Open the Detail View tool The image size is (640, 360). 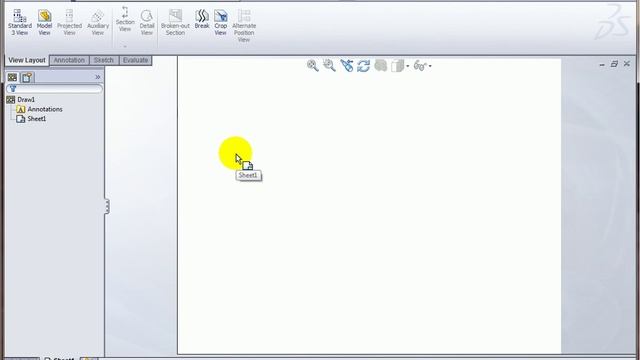(x=147, y=22)
